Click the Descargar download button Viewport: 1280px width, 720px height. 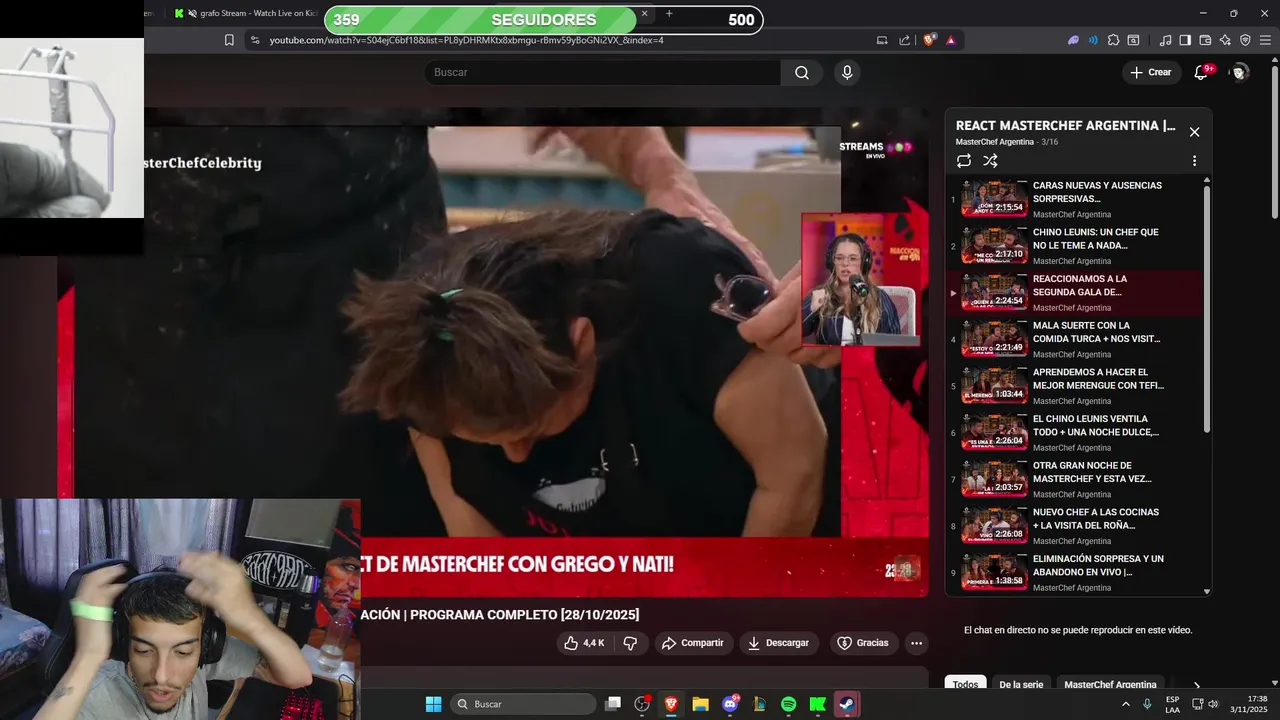pos(779,643)
